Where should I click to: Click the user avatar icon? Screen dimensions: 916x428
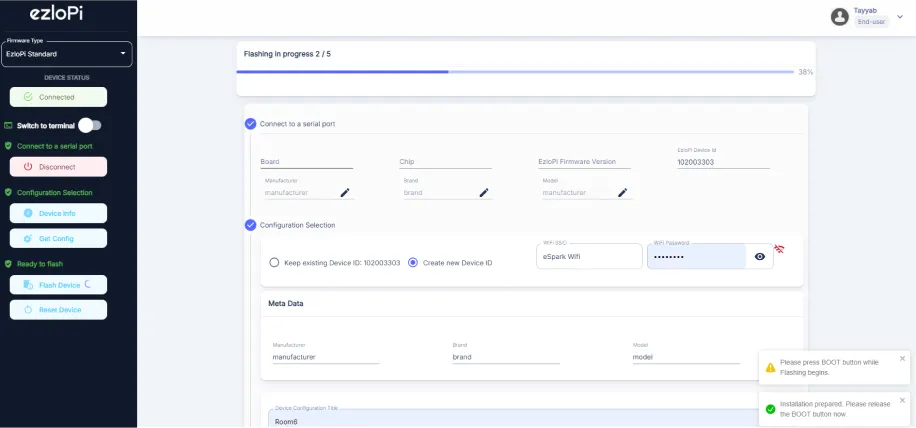click(x=839, y=17)
